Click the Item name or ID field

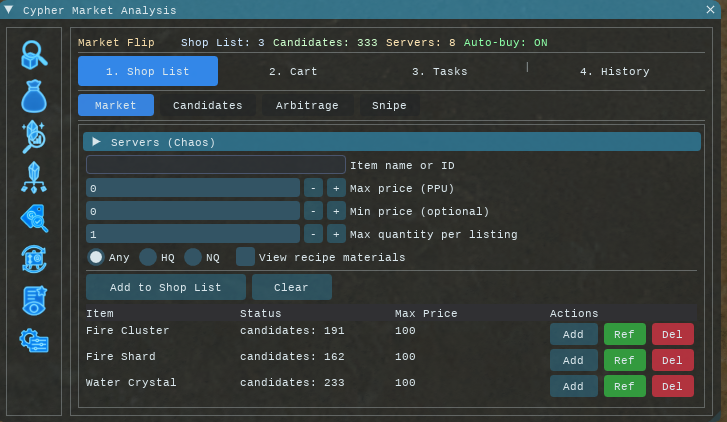click(215, 165)
